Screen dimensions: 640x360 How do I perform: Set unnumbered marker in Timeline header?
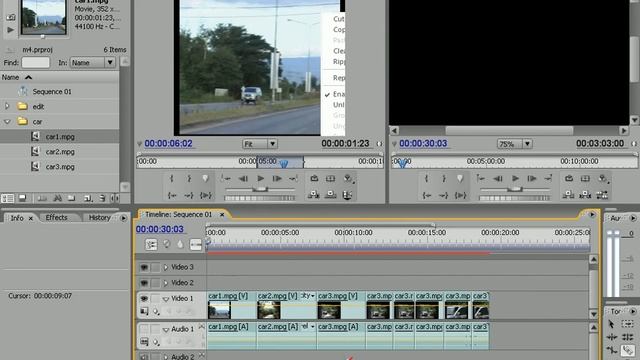tap(180, 244)
